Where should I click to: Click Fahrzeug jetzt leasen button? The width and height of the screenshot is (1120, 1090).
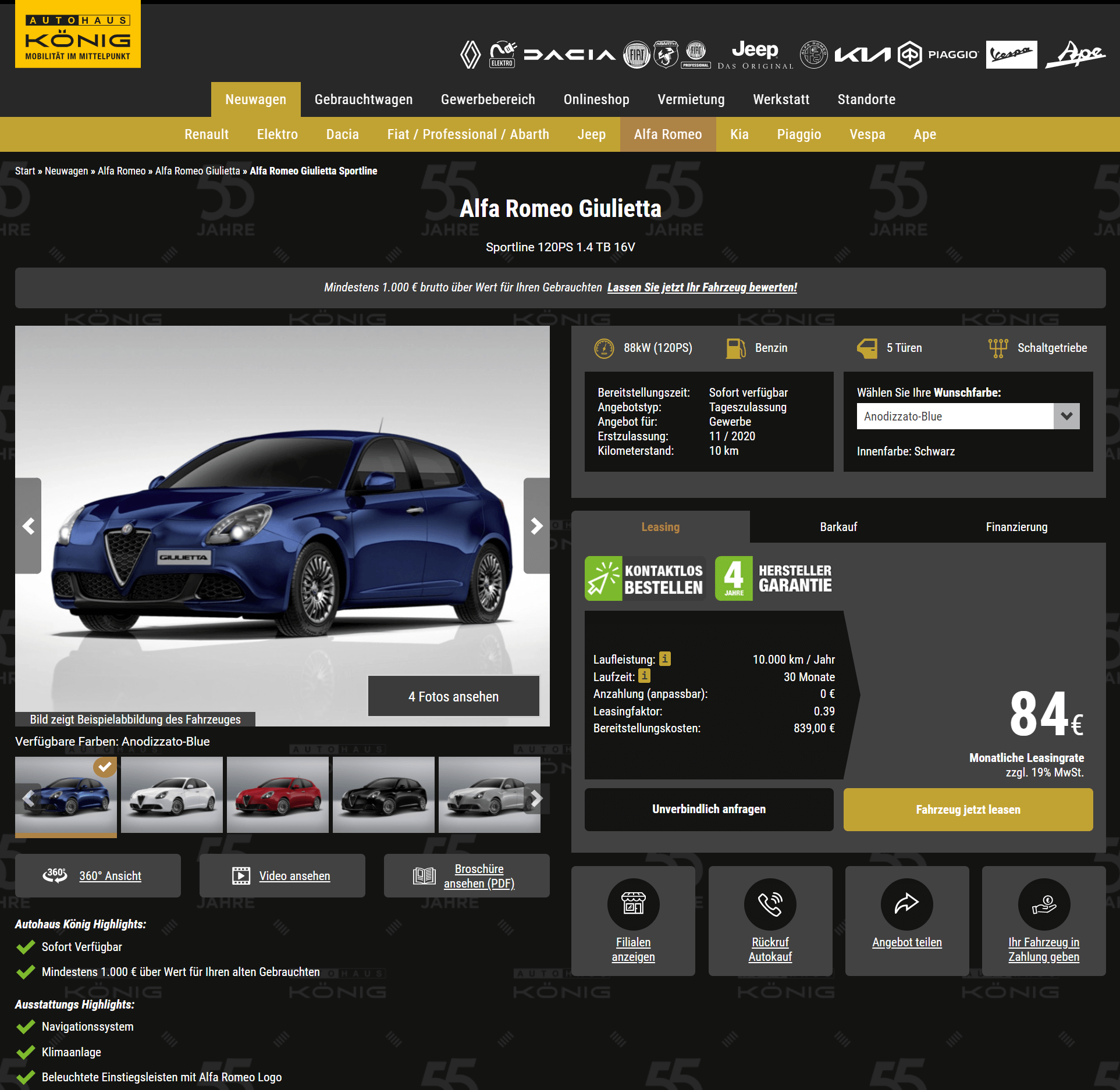[x=968, y=809]
